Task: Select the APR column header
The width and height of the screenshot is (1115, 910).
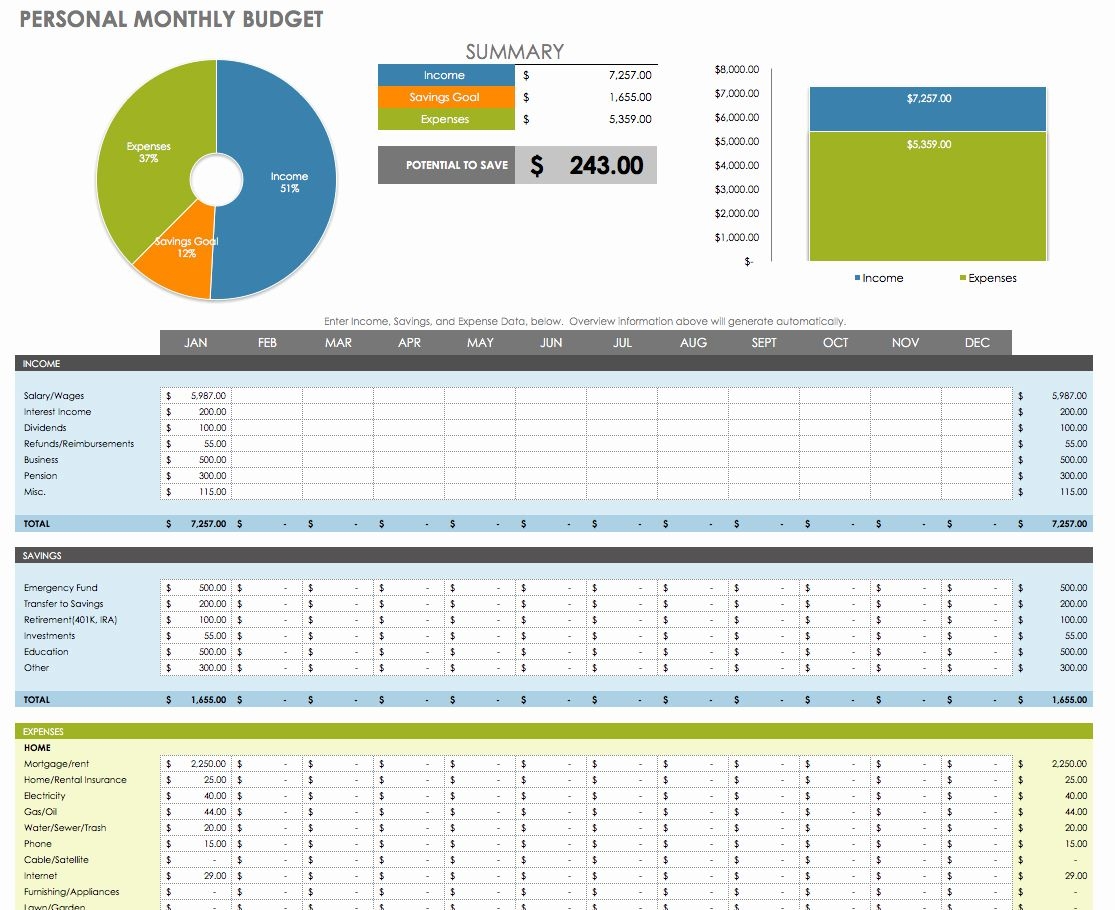Action: click(409, 343)
